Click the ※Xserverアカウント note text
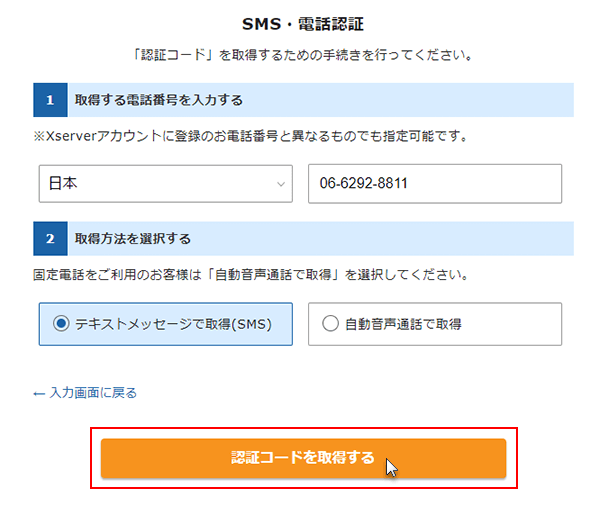The height and width of the screenshot is (506, 600). point(251,134)
